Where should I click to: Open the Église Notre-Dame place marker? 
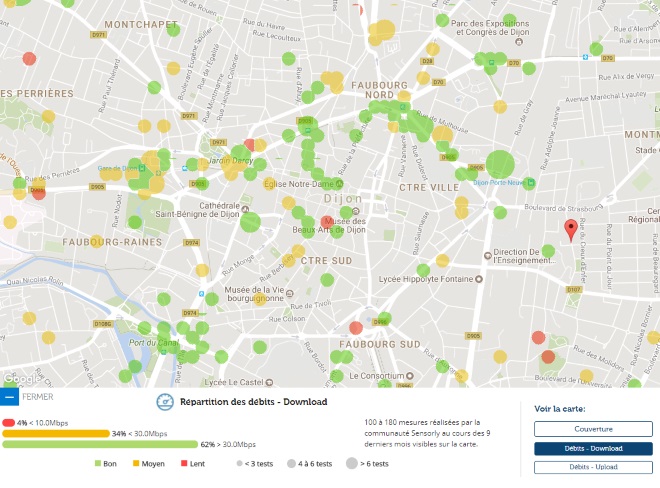pos(339,184)
